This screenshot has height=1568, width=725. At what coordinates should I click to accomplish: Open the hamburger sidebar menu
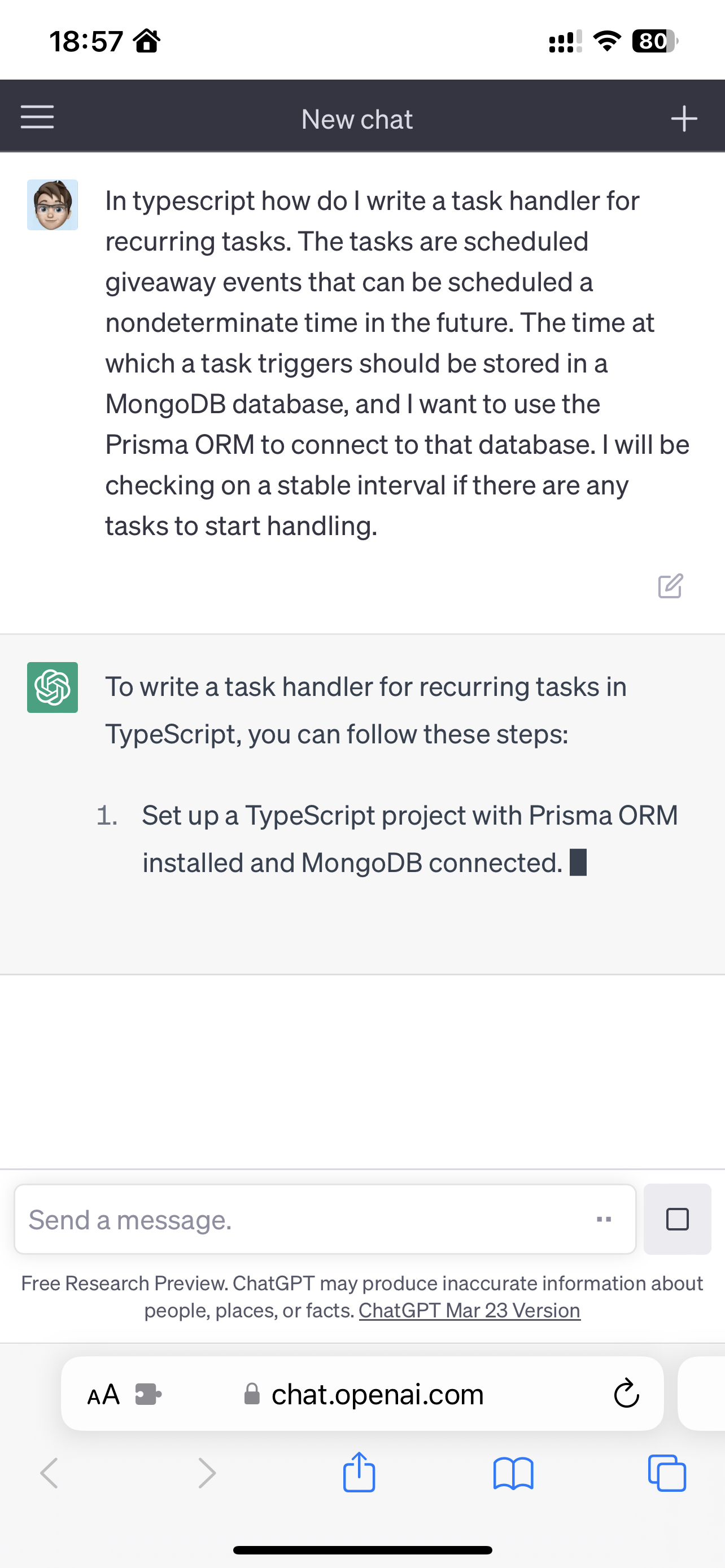pos(37,117)
